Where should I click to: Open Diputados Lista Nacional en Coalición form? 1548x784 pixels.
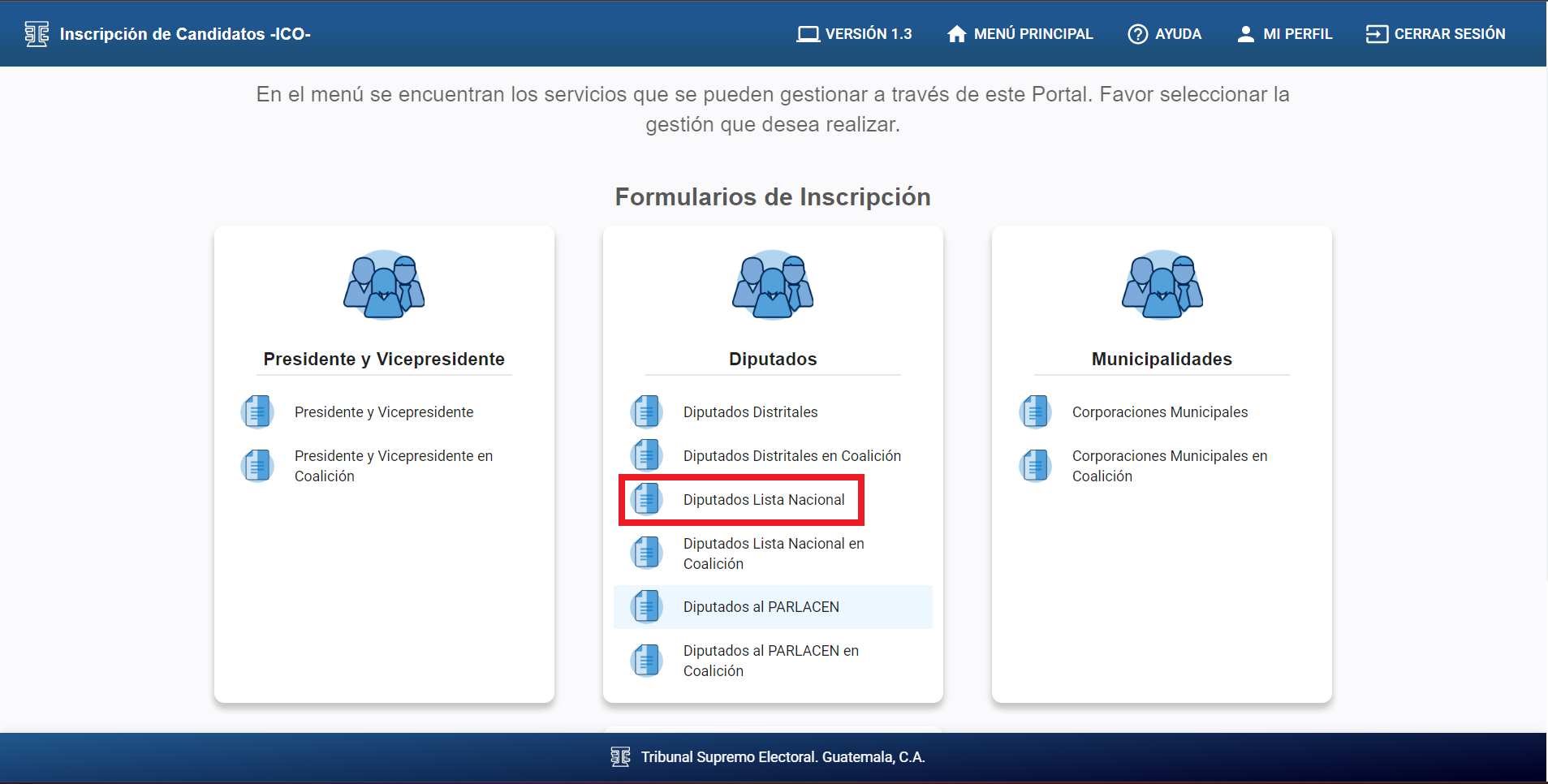coord(774,554)
